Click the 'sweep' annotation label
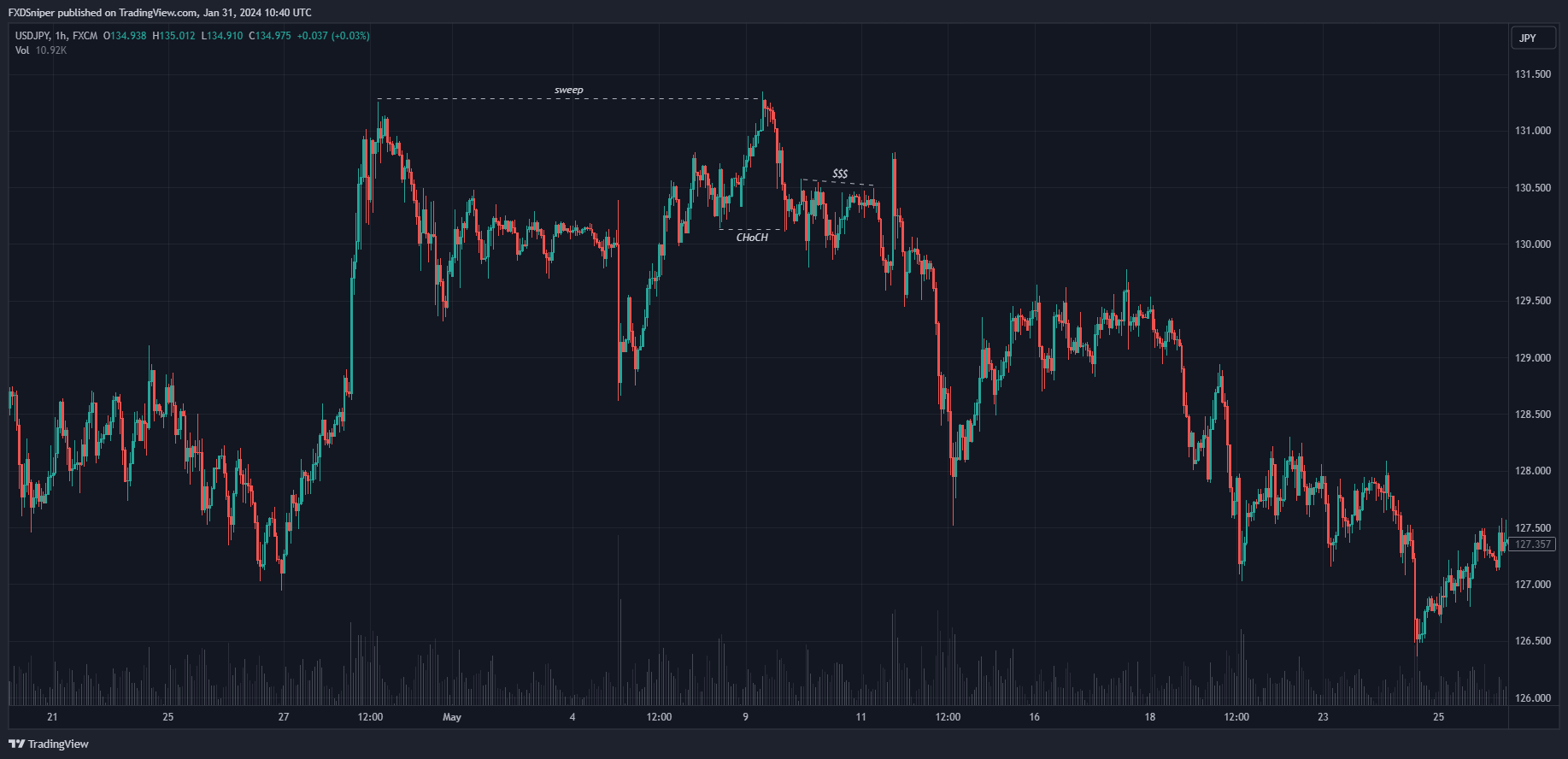Image resolution: width=1568 pixels, height=759 pixels. 569,90
